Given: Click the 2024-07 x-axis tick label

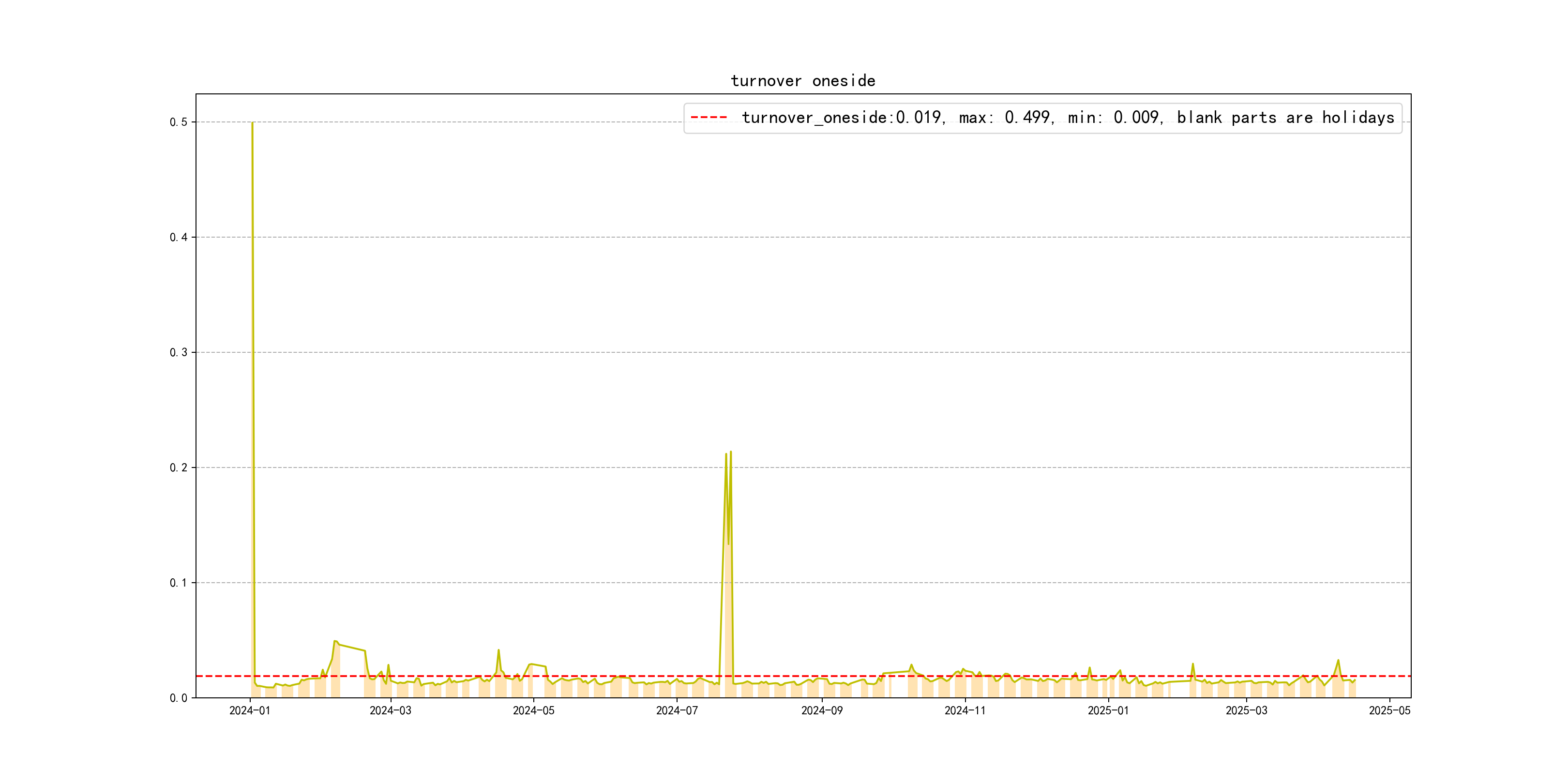Looking at the screenshot, I should [676, 711].
